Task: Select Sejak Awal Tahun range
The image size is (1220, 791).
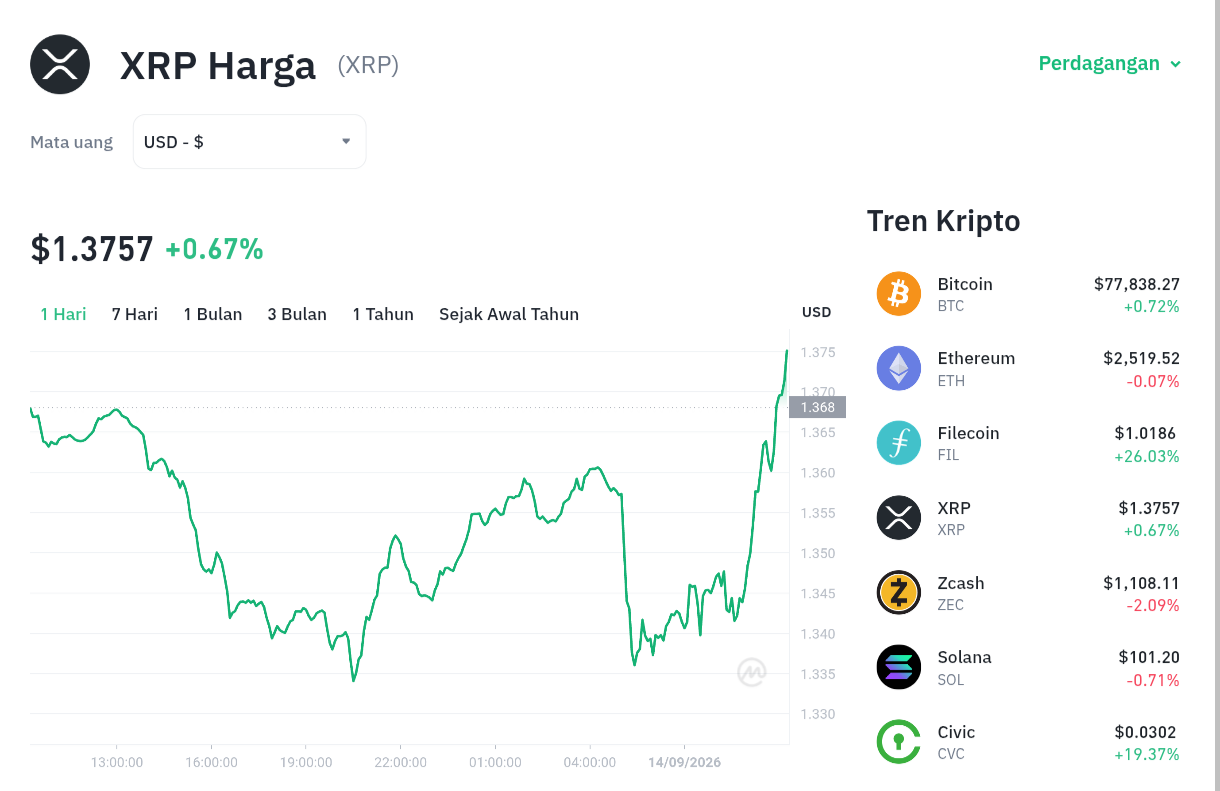Action: pyautogui.click(x=509, y=314)
